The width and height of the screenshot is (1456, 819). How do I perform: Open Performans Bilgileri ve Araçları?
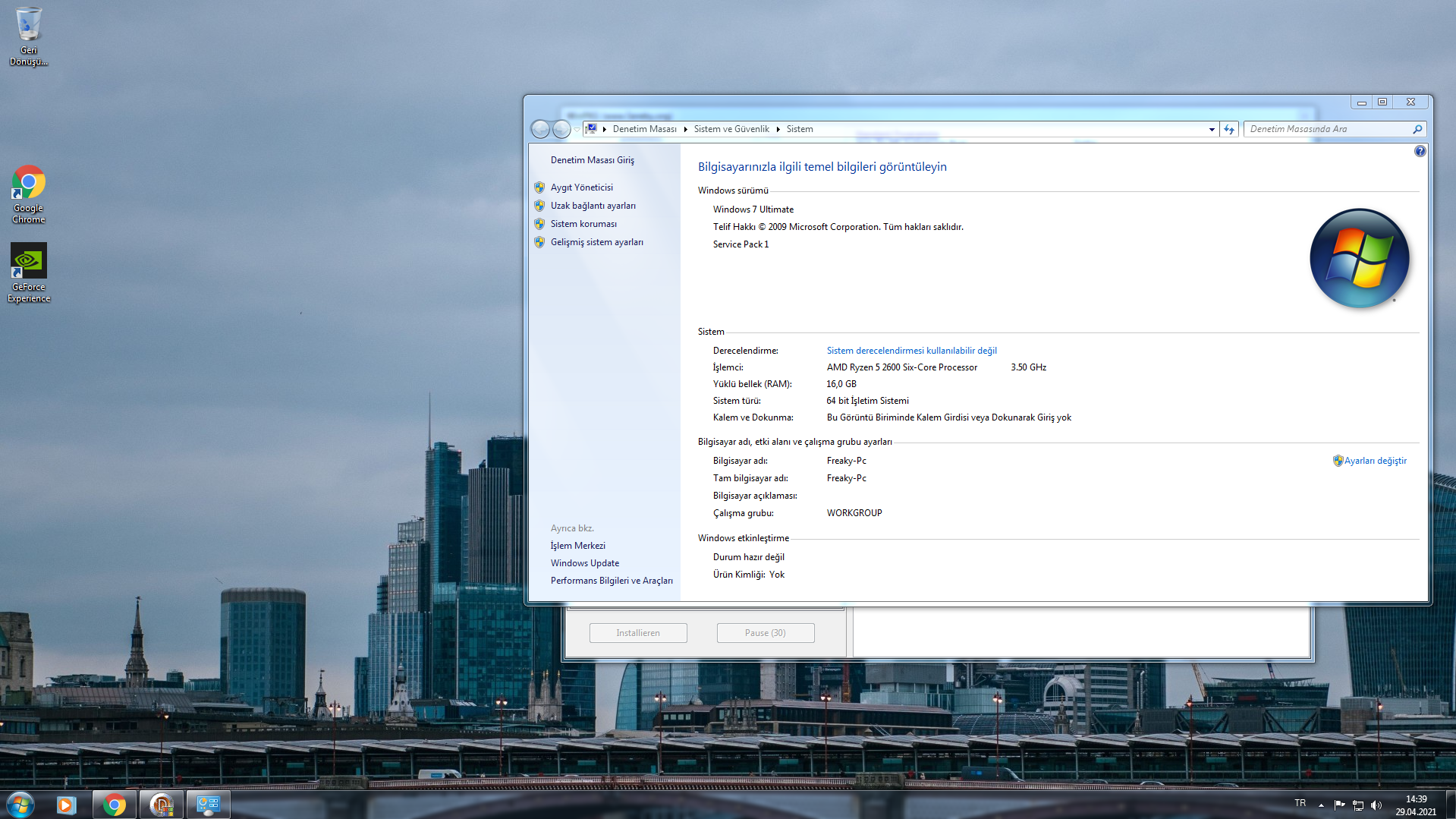(612, 581)
